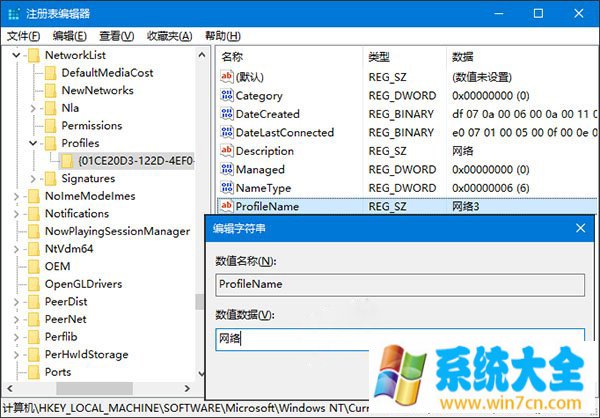The image size is (600, 418).
Task: Select the PeerDist folder icon
Action: click(34, 302)
